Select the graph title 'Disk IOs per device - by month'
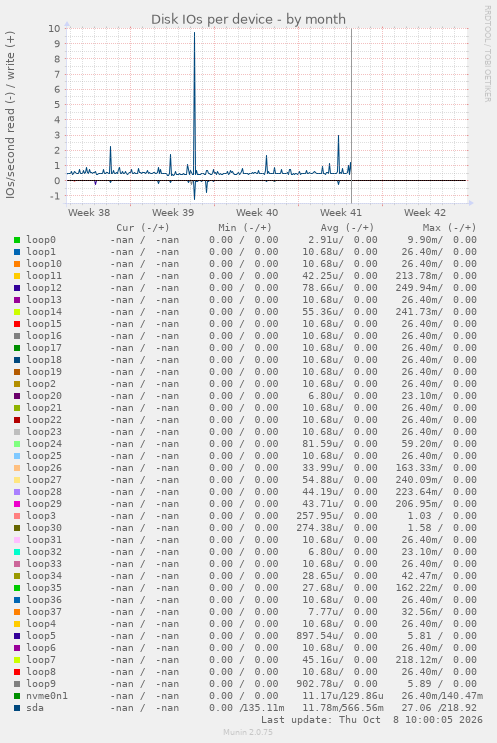Image resolution: width=497 pixels, height=743 pixels. click(248, 19)
